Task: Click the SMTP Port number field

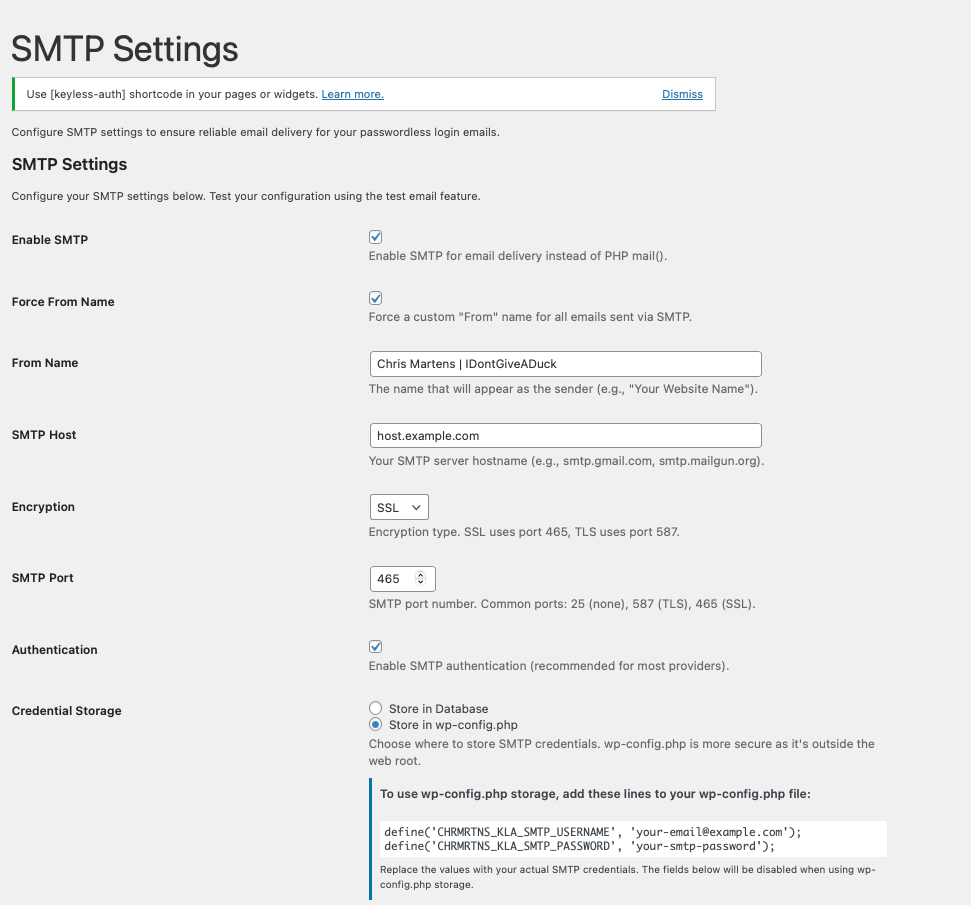Action: 390,579
